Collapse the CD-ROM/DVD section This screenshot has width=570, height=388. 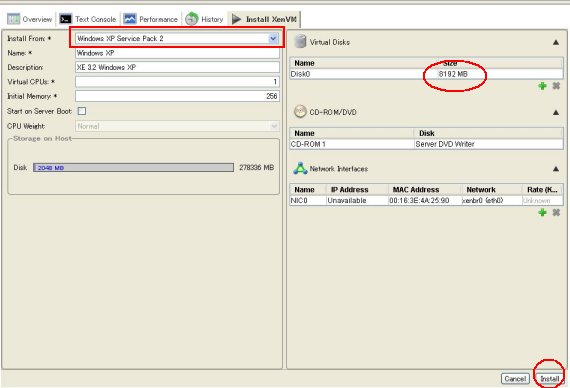pos(556,113)
